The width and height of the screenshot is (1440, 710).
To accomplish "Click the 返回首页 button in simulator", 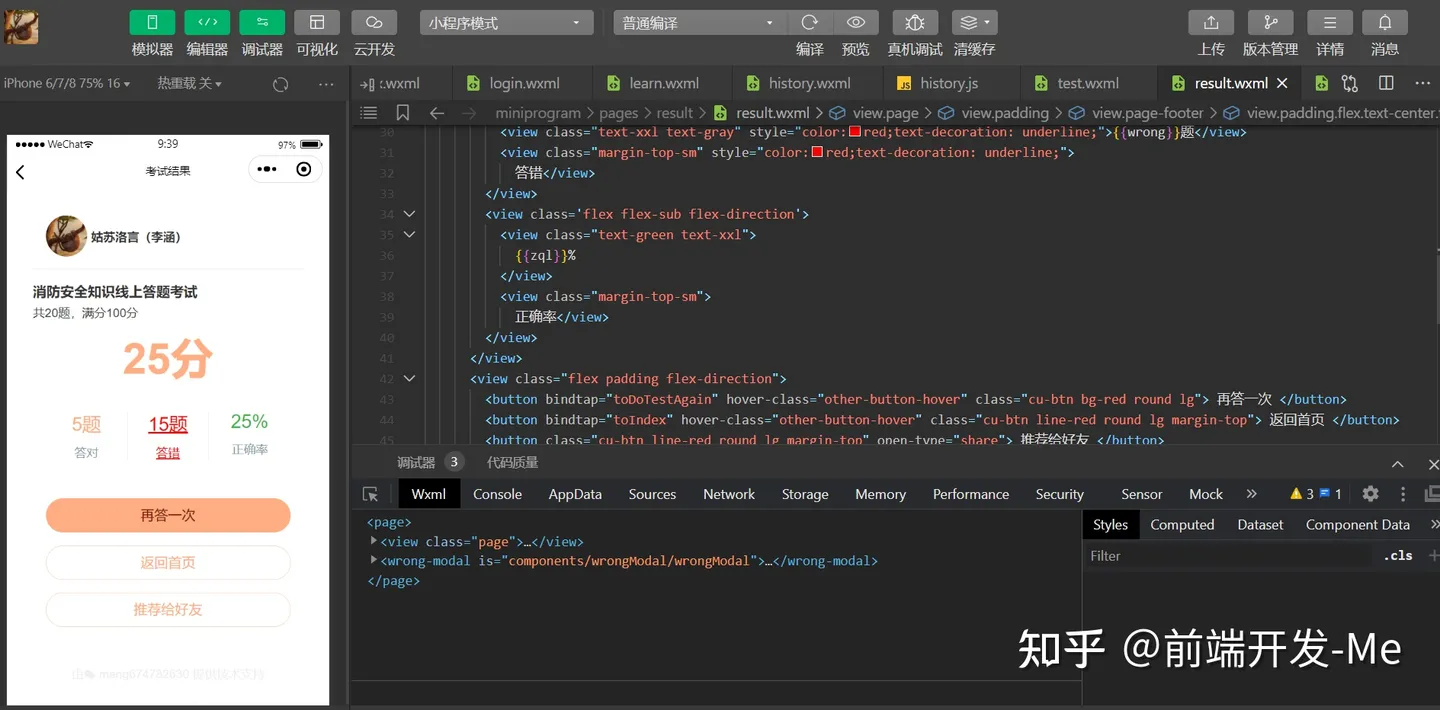I will [x=168, y=562].
